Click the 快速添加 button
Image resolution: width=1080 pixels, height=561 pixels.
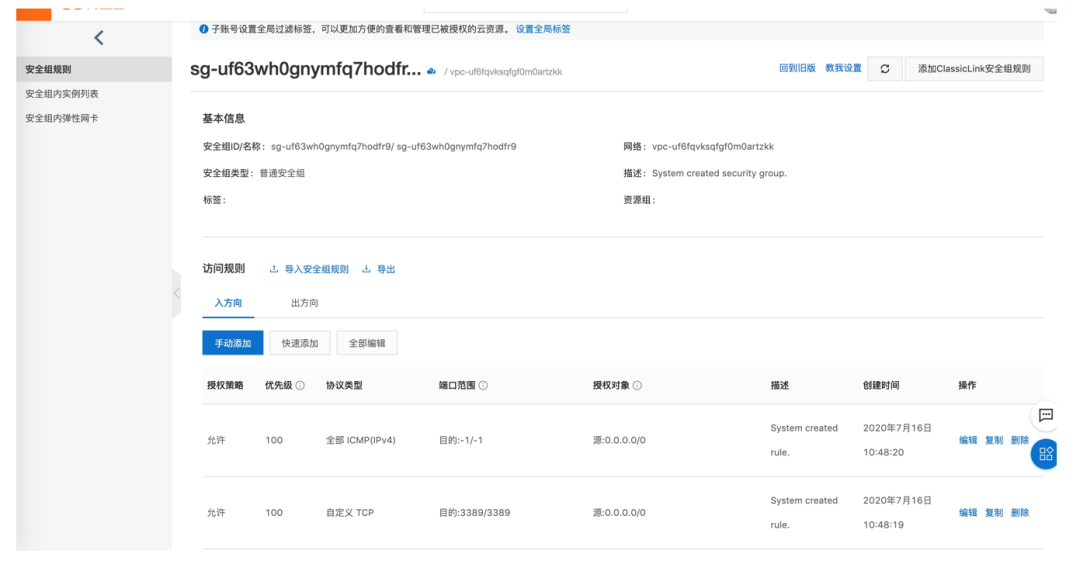pos(300,343)
